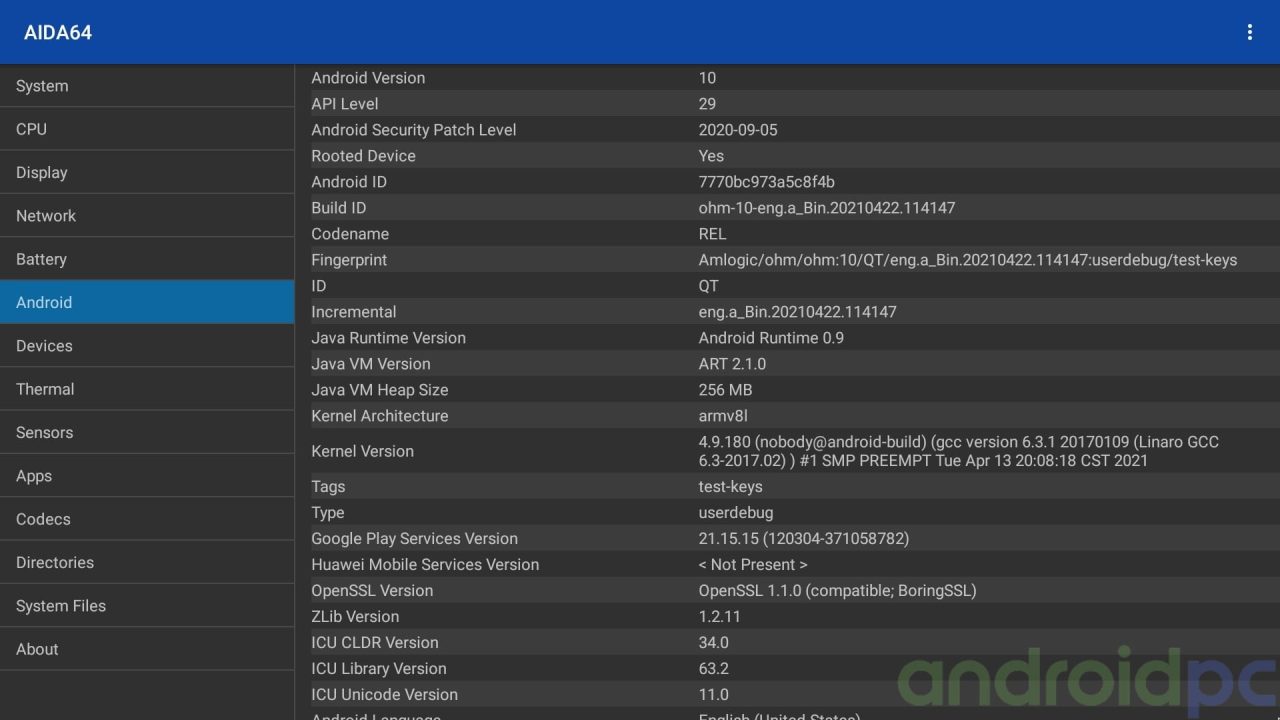This screenshot has width=1280, height=720.
Task: Select the Type value userdebug
Action: 736,513
